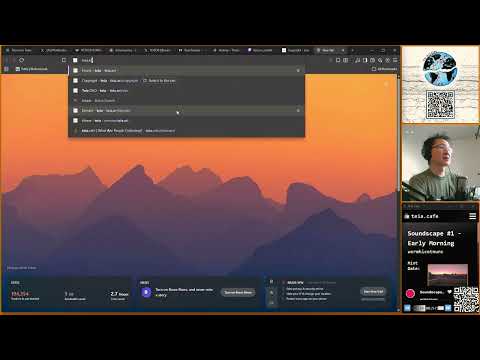The height and width of the screenshot is (360, 480).
Task: Select the "Copyright - teia" suggestion
Action: tap(187, 81)
